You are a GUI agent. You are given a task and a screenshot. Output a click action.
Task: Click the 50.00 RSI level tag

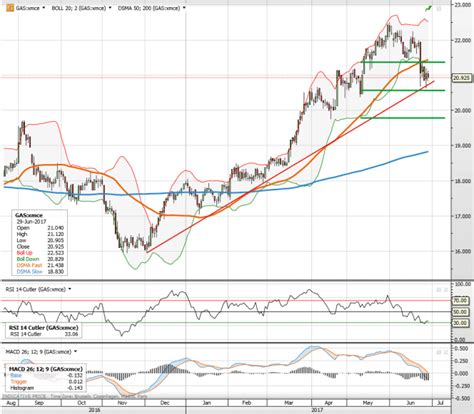pos(460,312)
